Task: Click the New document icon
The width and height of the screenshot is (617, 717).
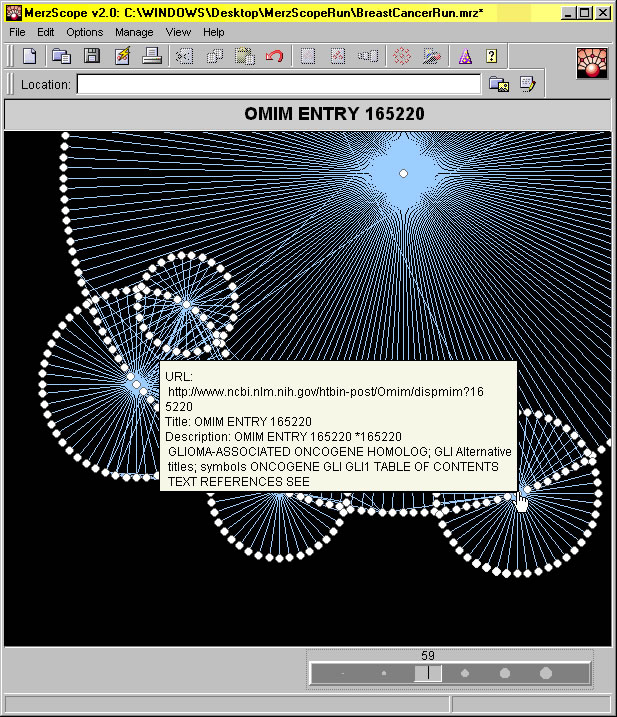Action: (30, 56)
